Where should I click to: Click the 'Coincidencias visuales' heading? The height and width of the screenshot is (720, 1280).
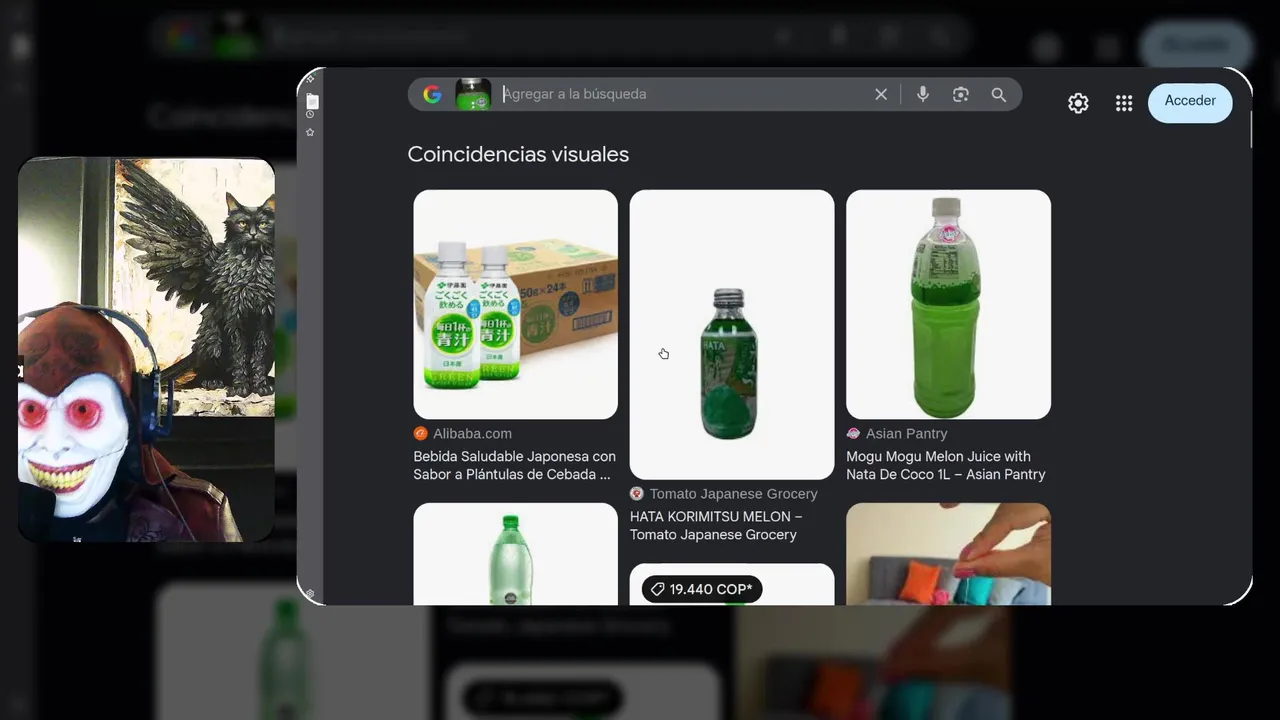[518, 154]
